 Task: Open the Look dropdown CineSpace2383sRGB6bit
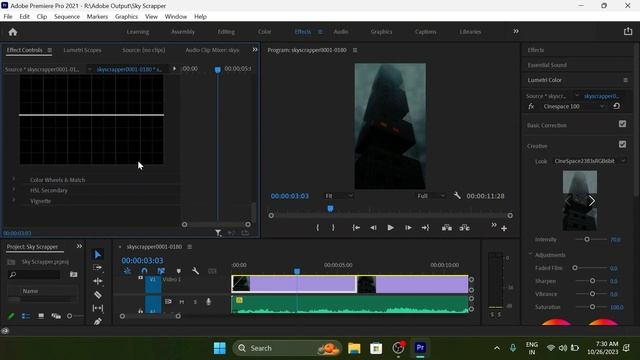pos(589,161)
